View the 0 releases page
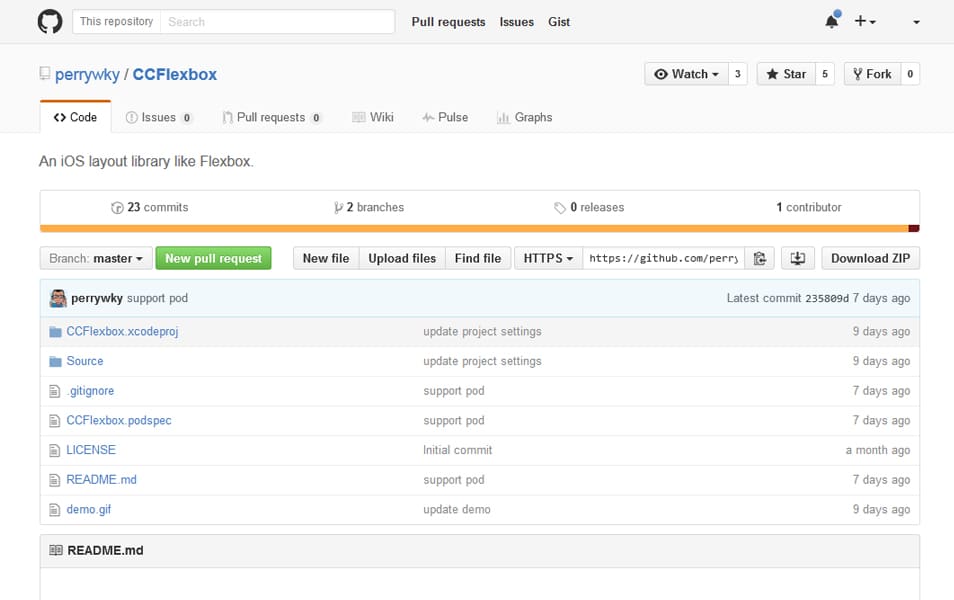Viewport: 954px width, 600px height. (589, 208)
